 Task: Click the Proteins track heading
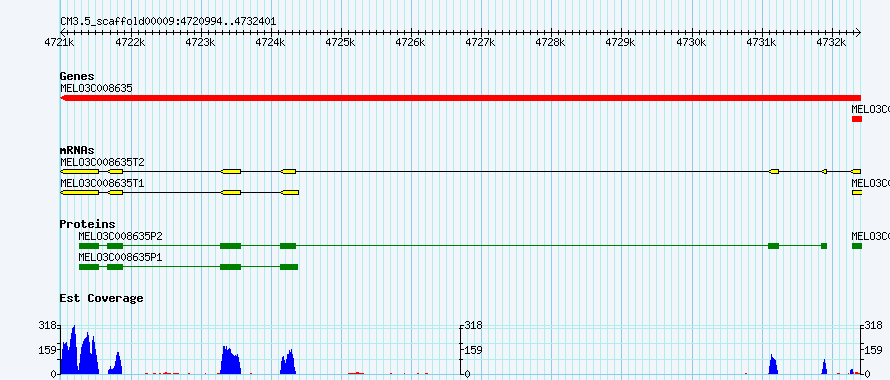tap(87, 224)
